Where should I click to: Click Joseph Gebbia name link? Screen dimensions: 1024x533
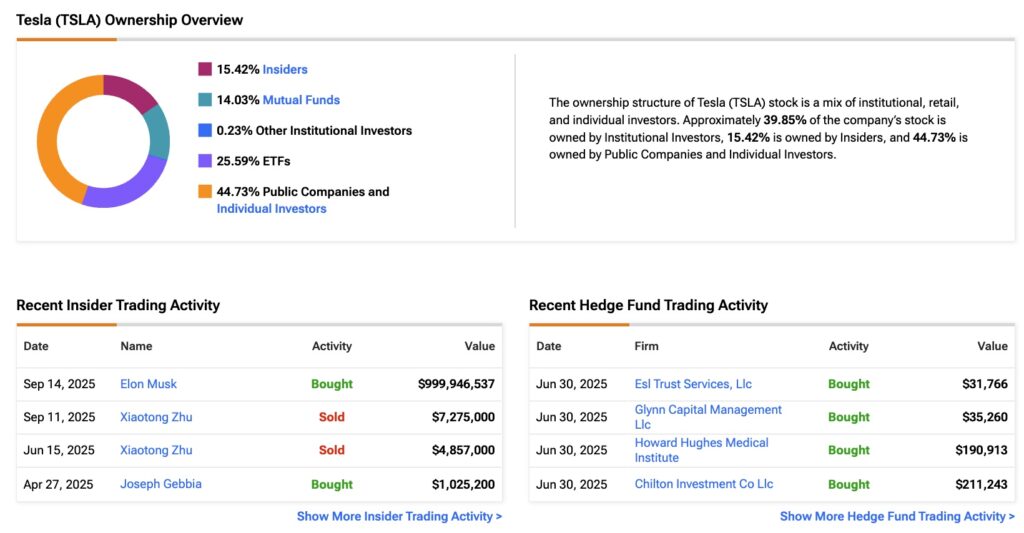[x=161, y=484]
